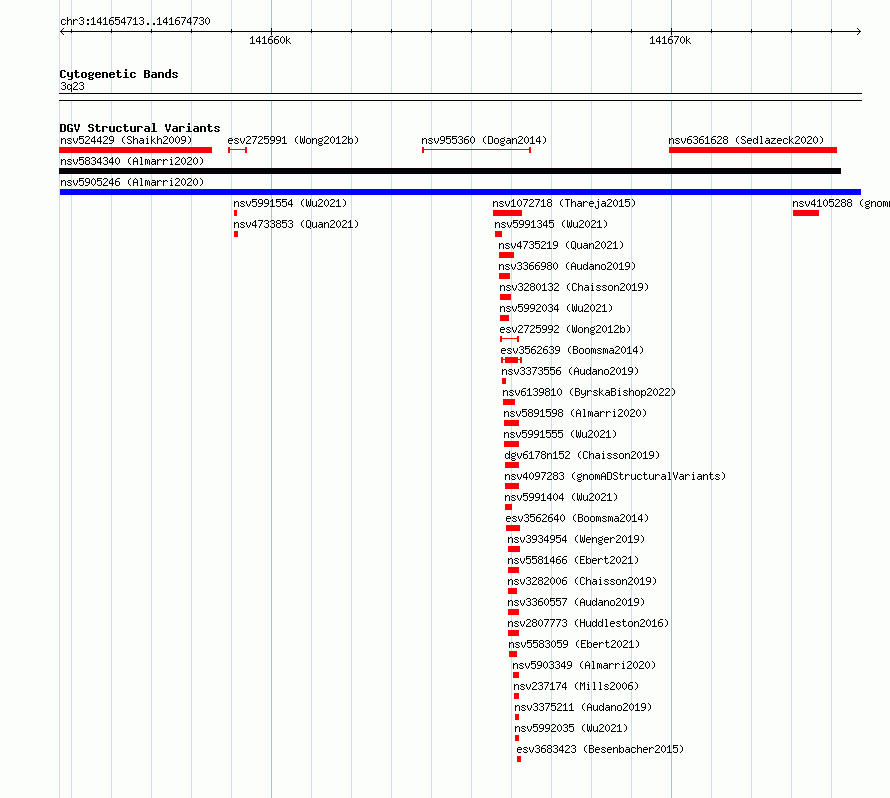
Task: Select nsv3373556 (Audano2019) variant
Action: coord(570,371)
